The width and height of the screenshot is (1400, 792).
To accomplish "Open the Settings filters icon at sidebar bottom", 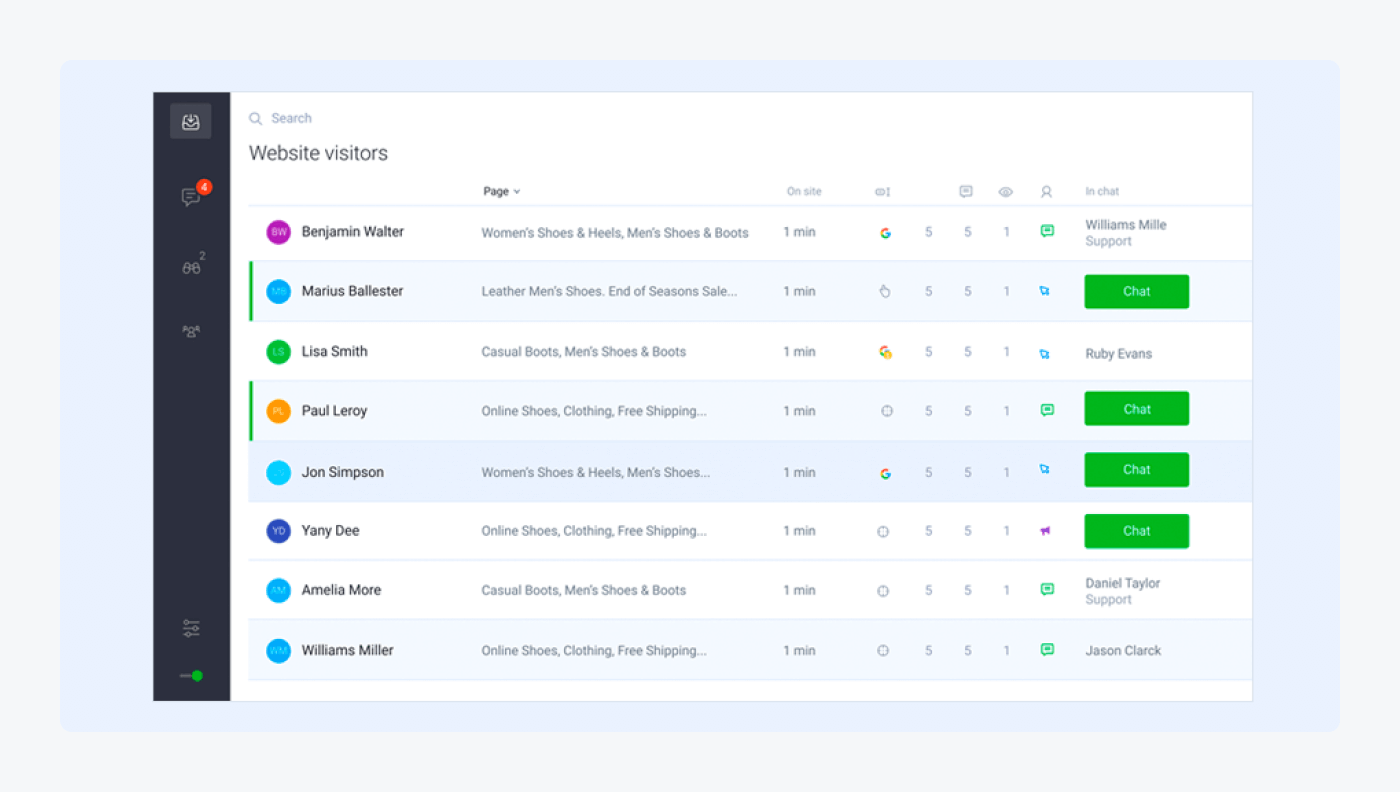I will click(x=190, y=627).
